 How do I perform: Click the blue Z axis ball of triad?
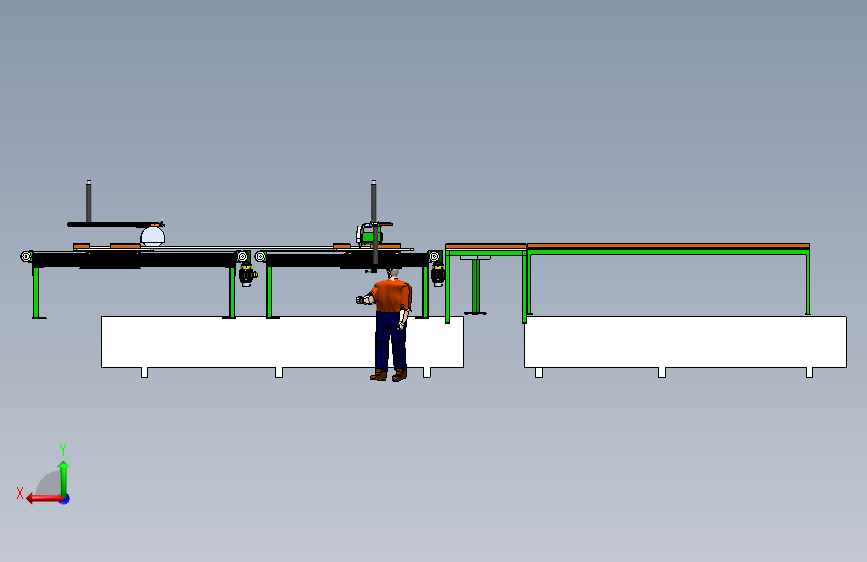pos(65,499)
